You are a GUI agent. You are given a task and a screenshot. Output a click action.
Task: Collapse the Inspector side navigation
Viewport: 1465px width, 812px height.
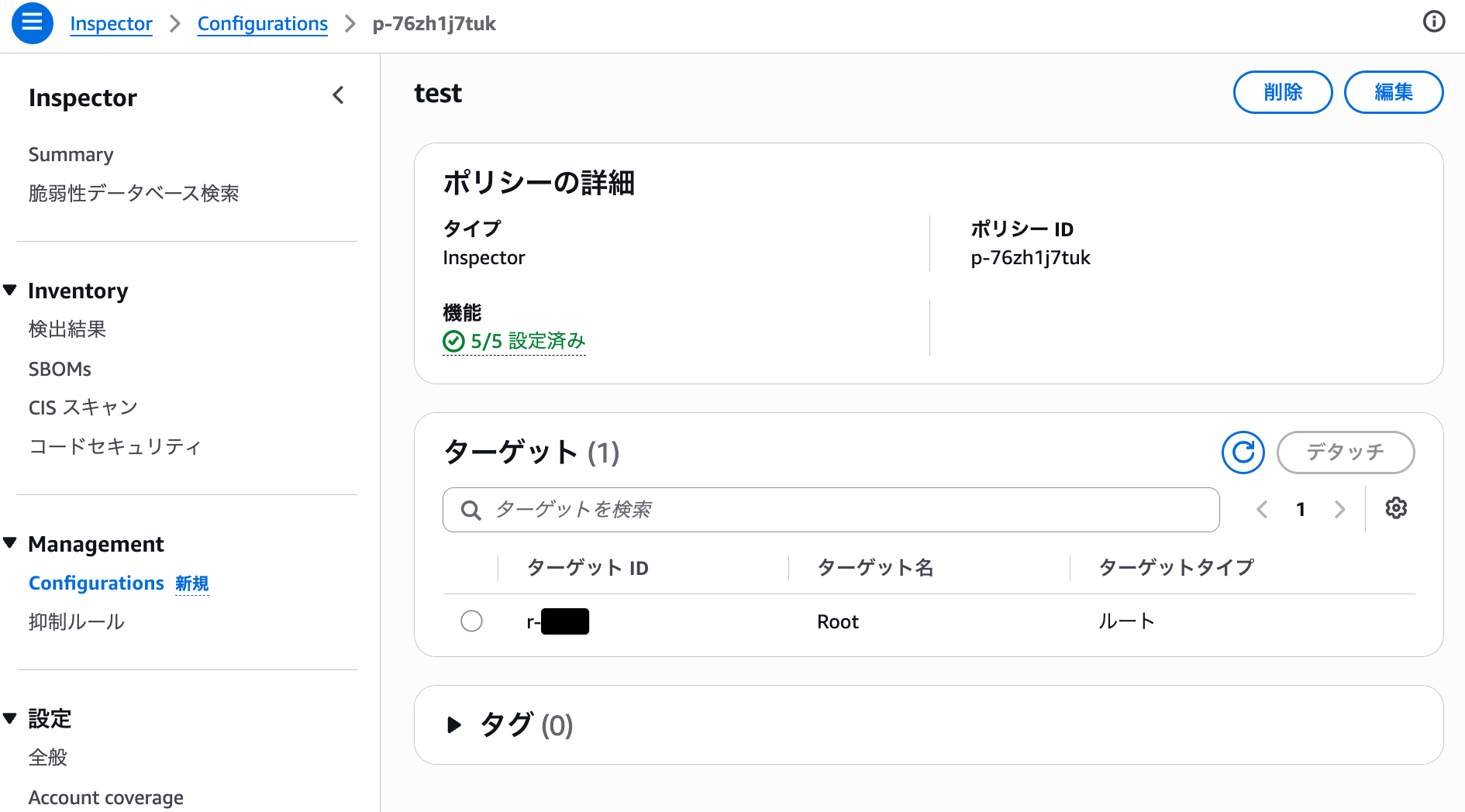[x=338, y=95]
